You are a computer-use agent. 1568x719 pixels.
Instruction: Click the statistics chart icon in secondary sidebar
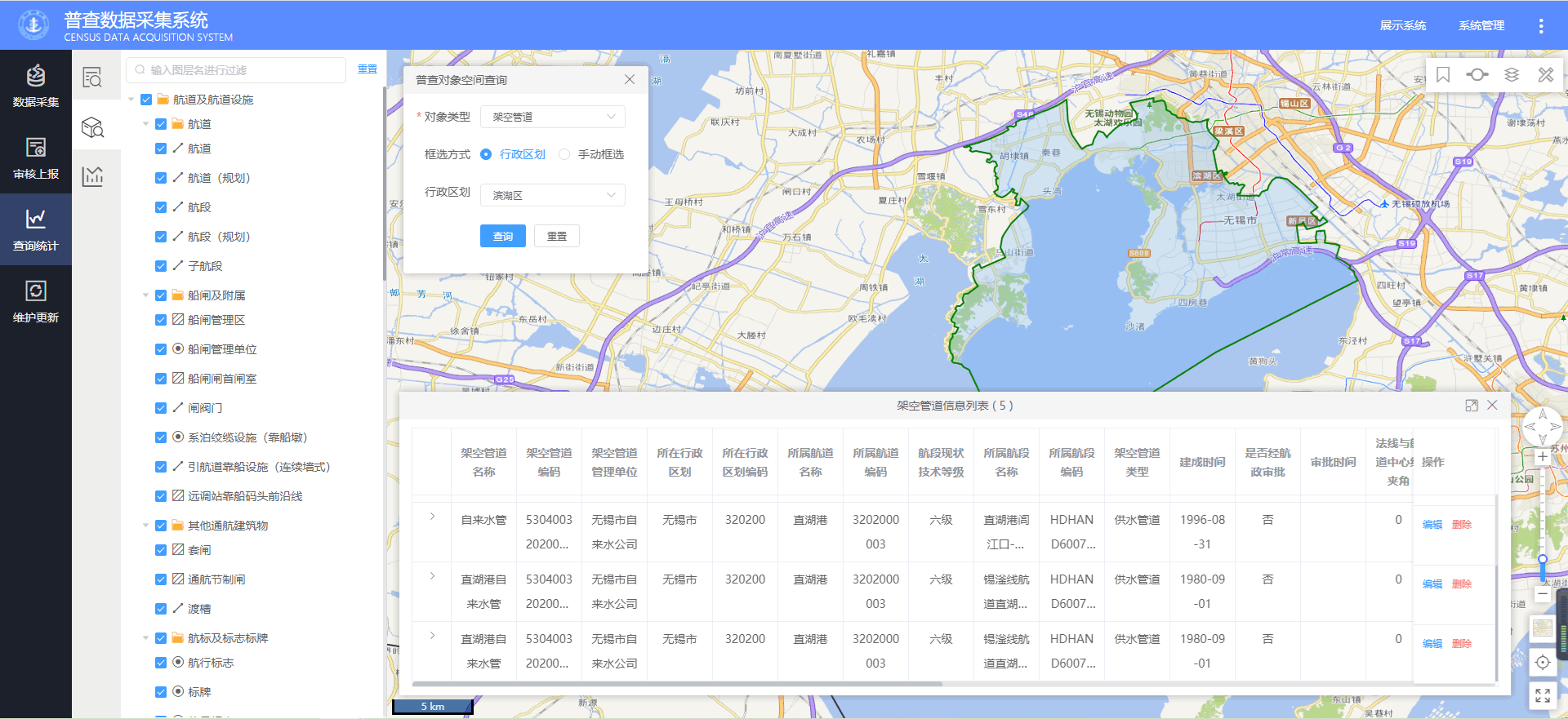pos(93,176)
